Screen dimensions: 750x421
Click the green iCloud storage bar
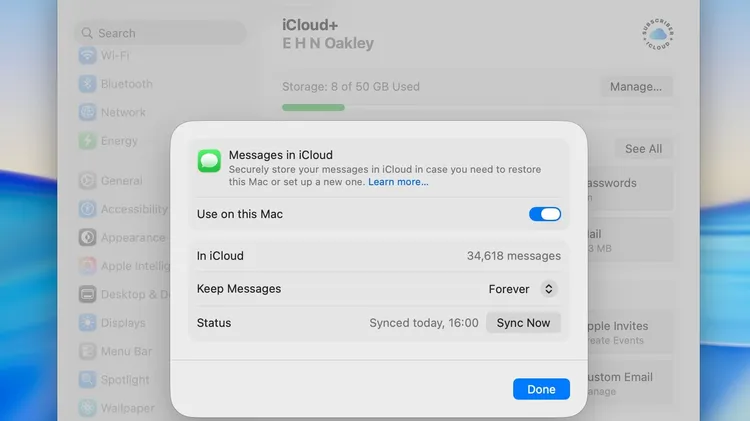(313, 107)
